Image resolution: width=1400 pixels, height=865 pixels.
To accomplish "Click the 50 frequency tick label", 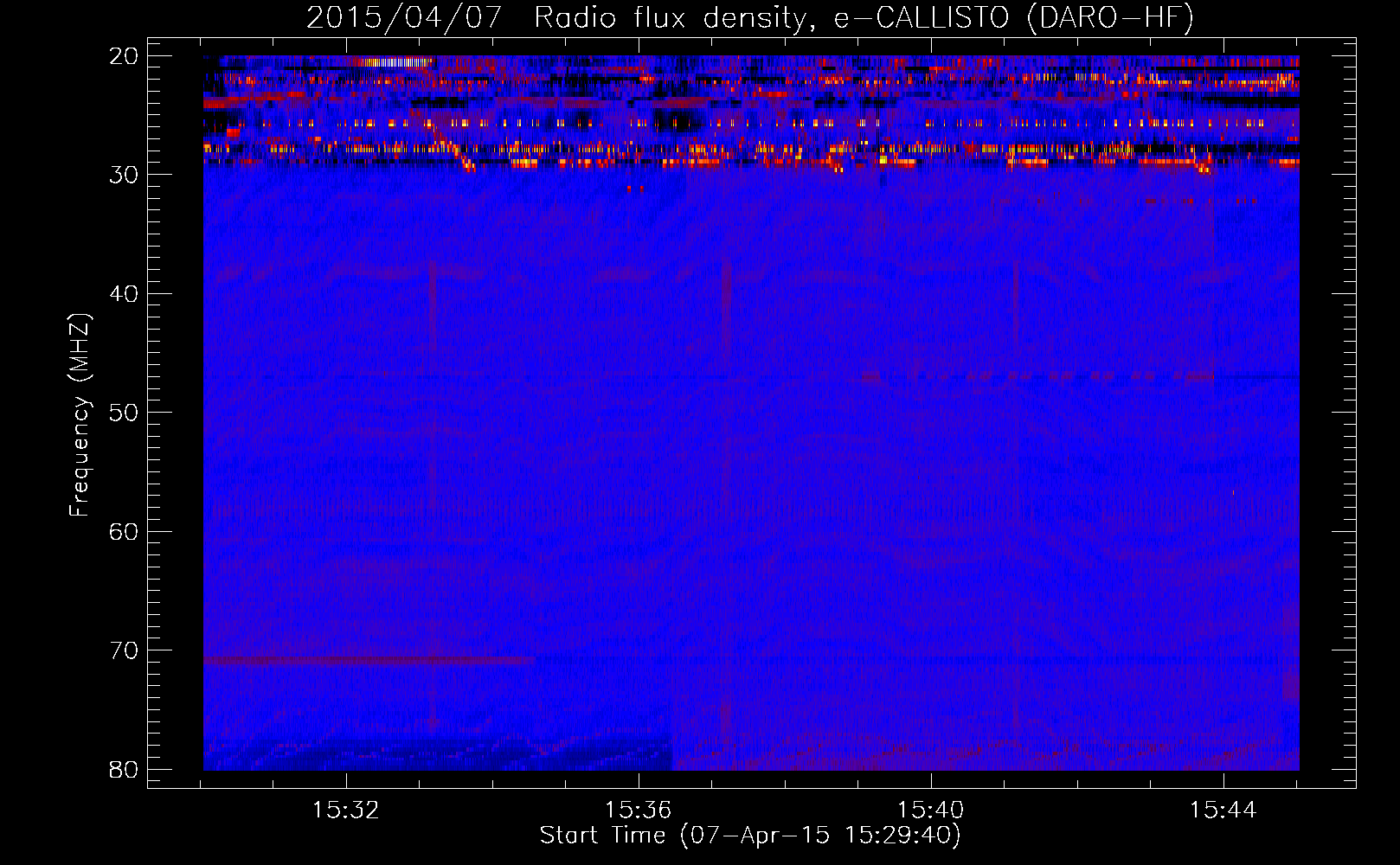I will (x=124, y=413).
